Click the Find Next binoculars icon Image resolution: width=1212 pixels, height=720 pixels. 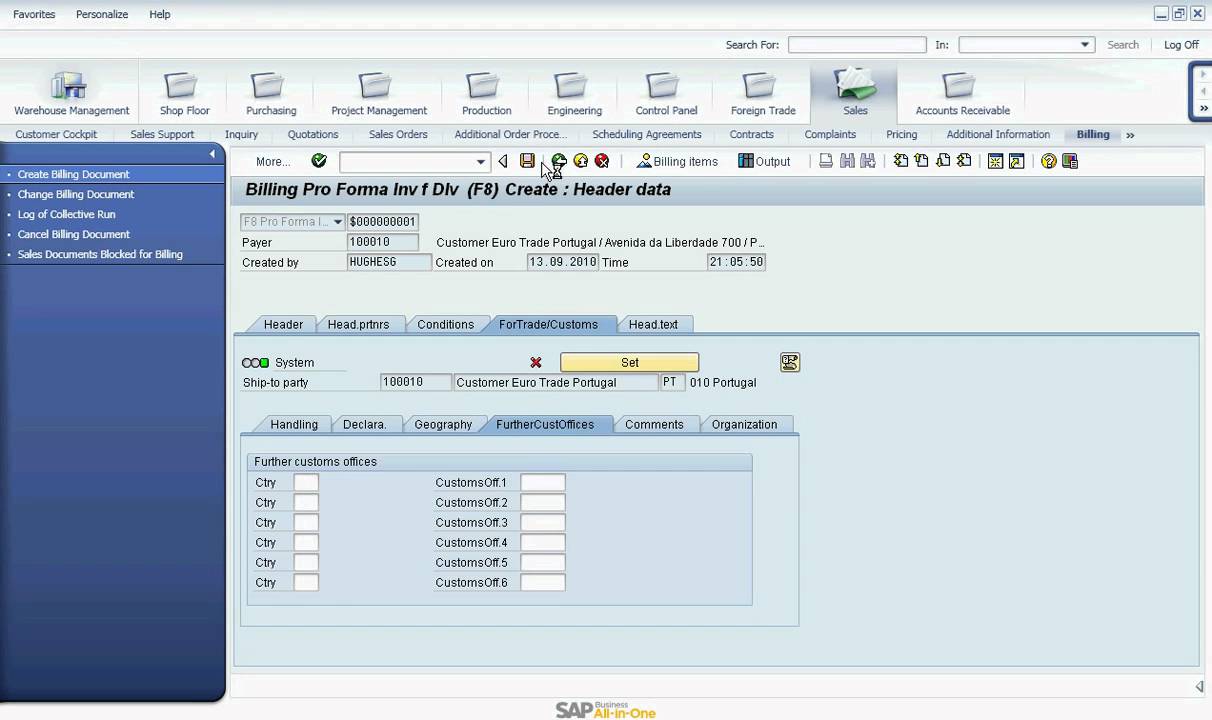point(868,161)
